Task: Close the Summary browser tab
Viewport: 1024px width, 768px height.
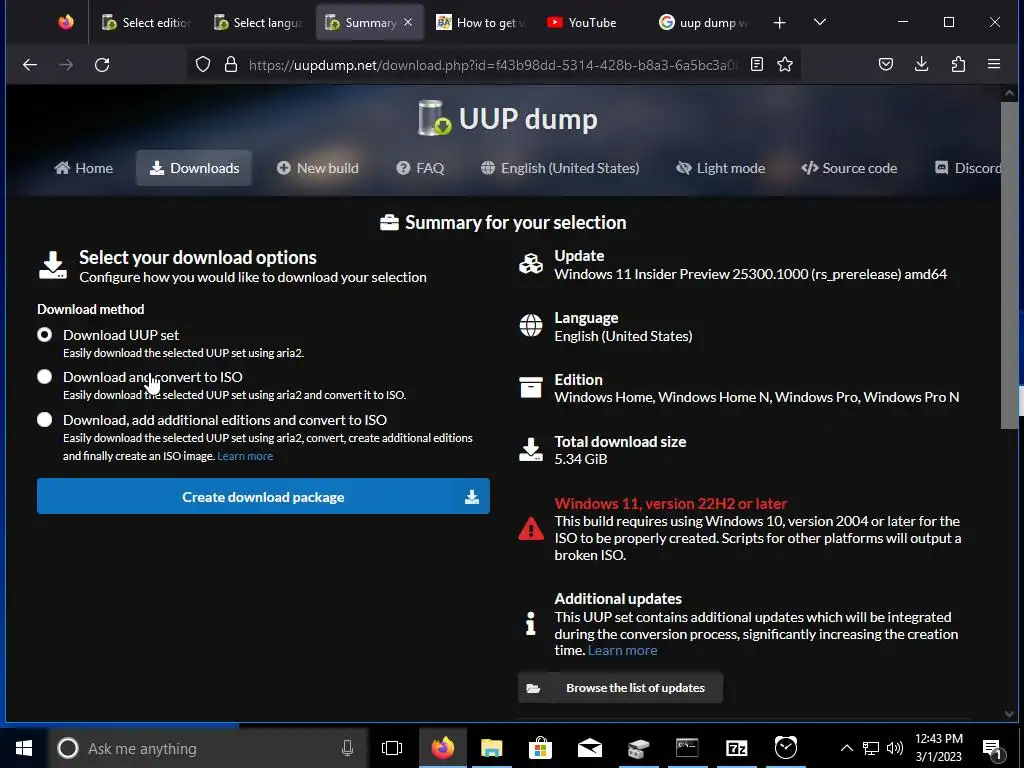Action: [408, 22]
